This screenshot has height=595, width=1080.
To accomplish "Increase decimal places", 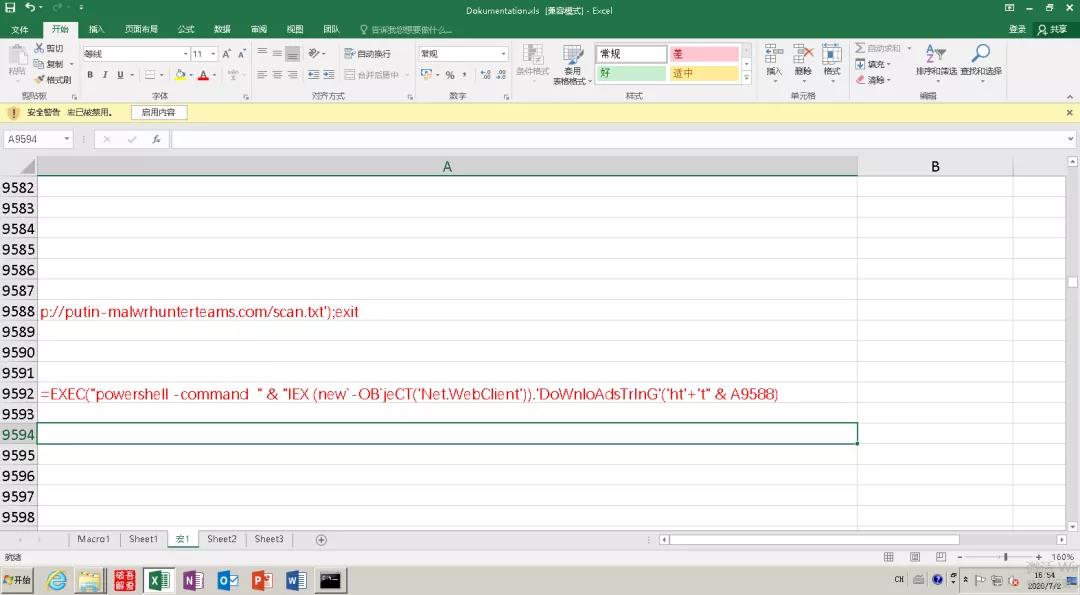I will (x=485, y=74).
